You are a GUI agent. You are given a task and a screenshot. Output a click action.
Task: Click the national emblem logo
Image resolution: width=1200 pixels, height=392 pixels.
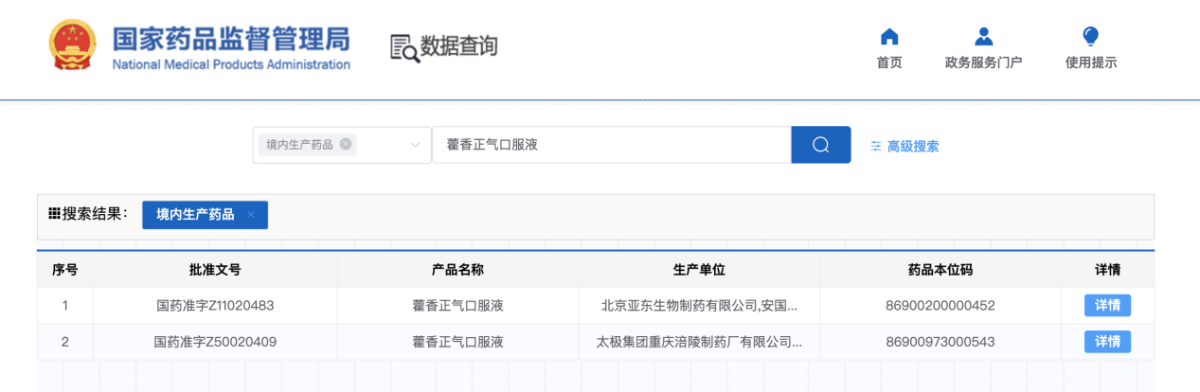pyautogui.click(x=73, y=46)
